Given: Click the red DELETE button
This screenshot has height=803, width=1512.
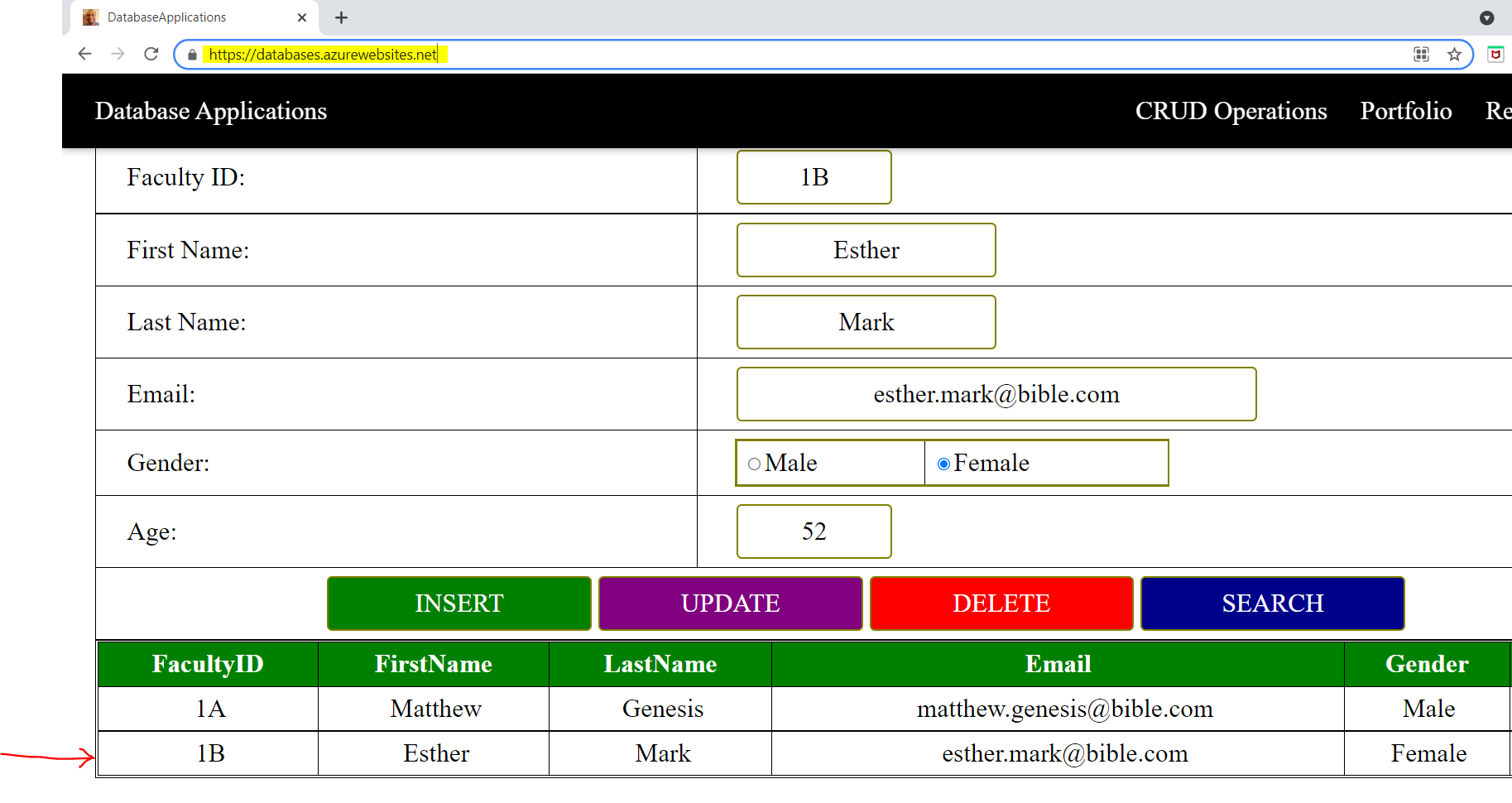Looking at the screenshot, I should tap(1001, 603).
